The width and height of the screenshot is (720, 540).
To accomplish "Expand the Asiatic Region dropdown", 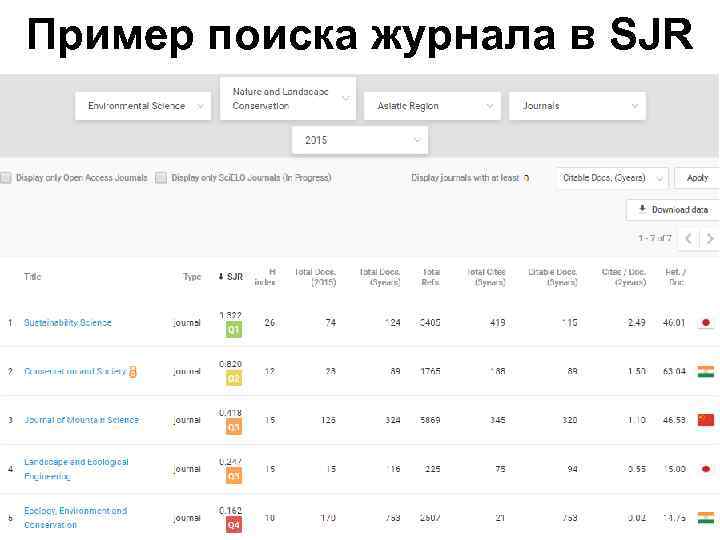I will tap(432, 106).
